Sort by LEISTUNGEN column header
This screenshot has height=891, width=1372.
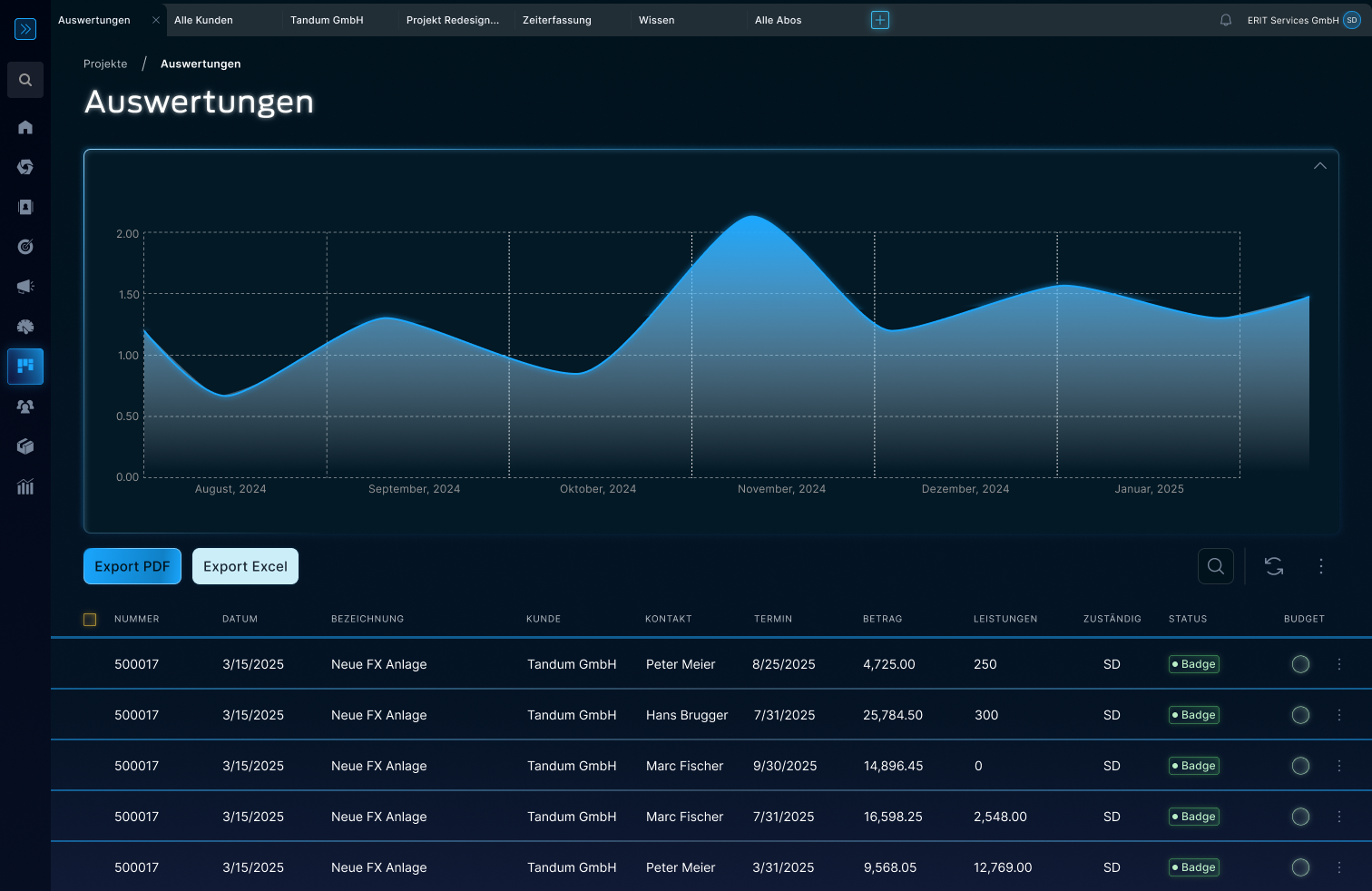click(x=1005, y=619)
